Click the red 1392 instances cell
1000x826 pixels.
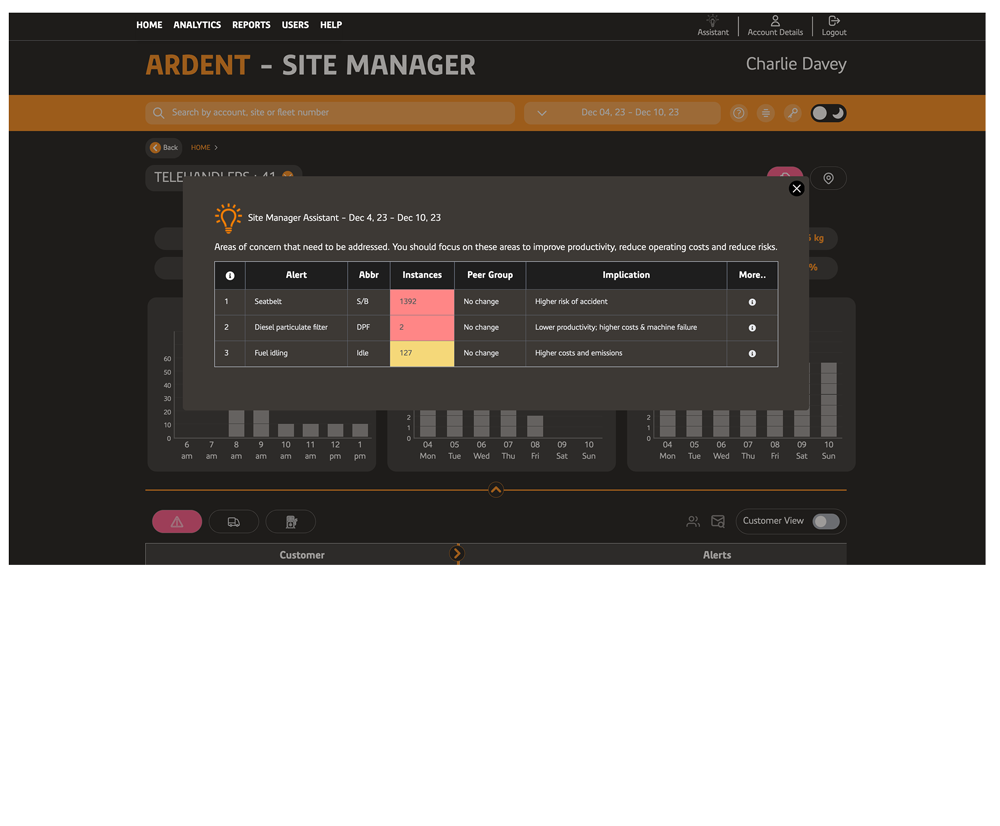point(422,302)
